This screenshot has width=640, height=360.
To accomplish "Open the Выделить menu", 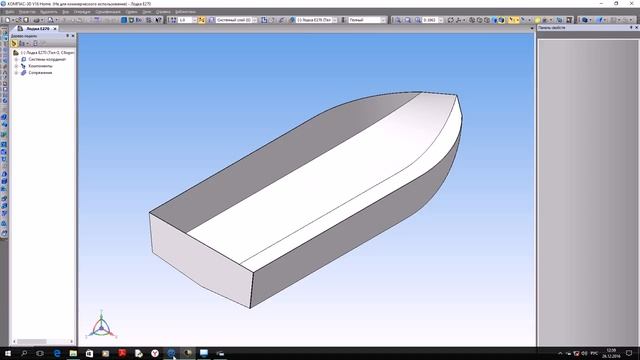I will click(x=49, y=12).
